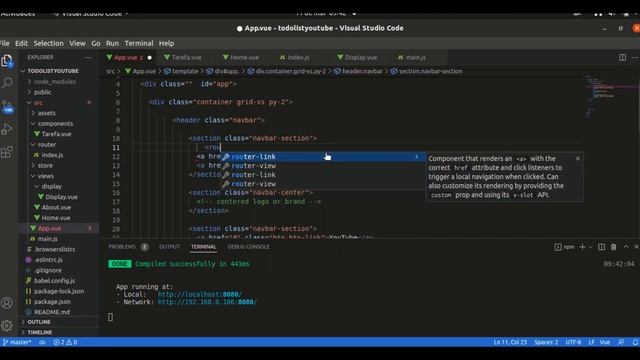The width and height of the screenshot is (640, 360).
Task: Open the Terminal menu
Action: 139,43
